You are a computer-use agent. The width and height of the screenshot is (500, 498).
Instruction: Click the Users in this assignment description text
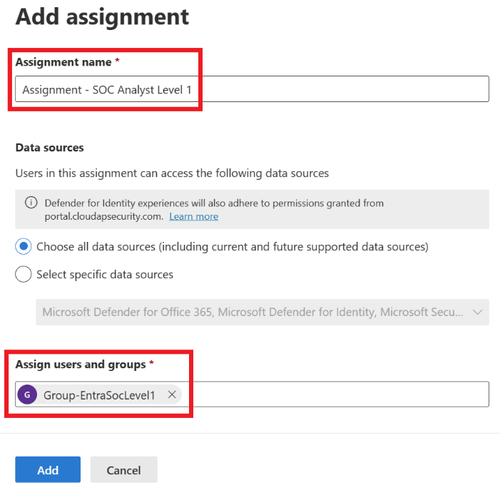172,173
